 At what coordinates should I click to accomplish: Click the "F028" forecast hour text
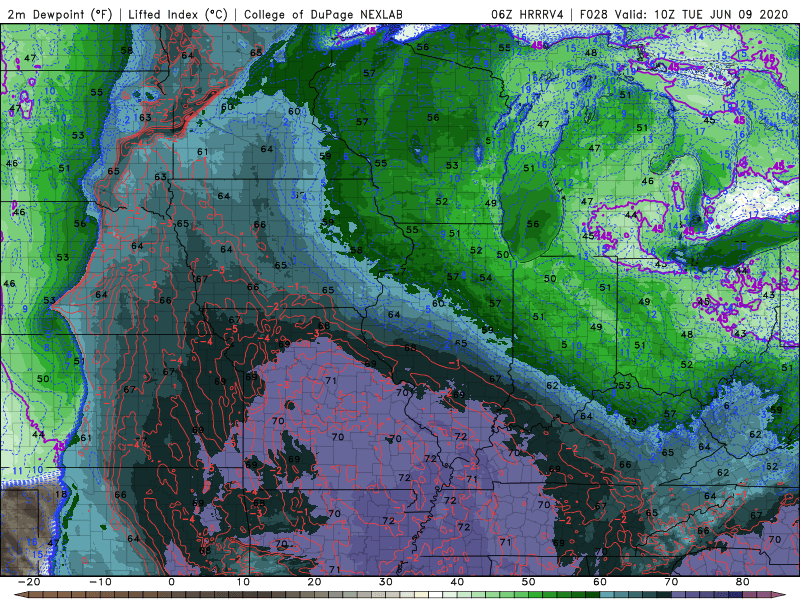(594, 14)
